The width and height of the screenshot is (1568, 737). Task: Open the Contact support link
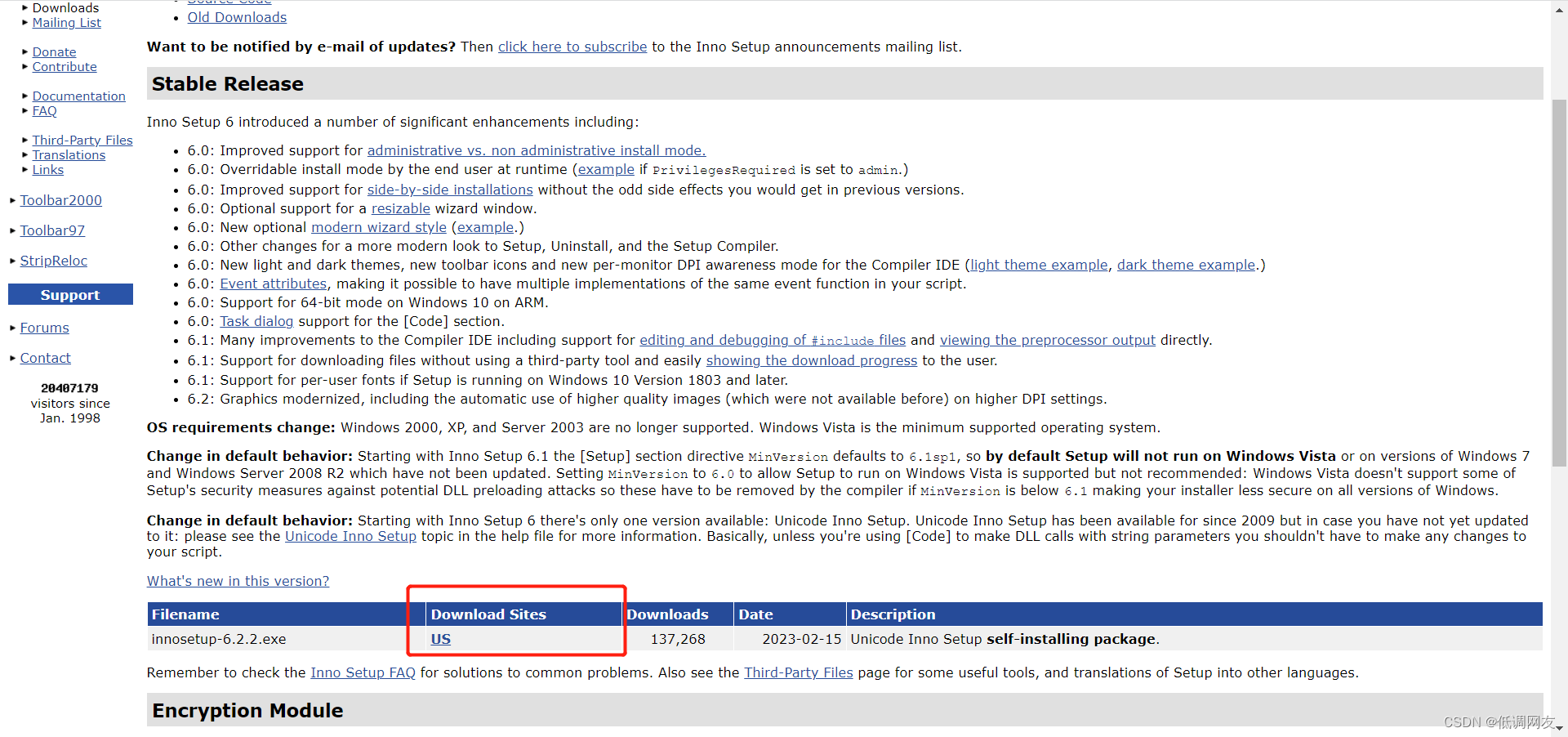point(46,358)
